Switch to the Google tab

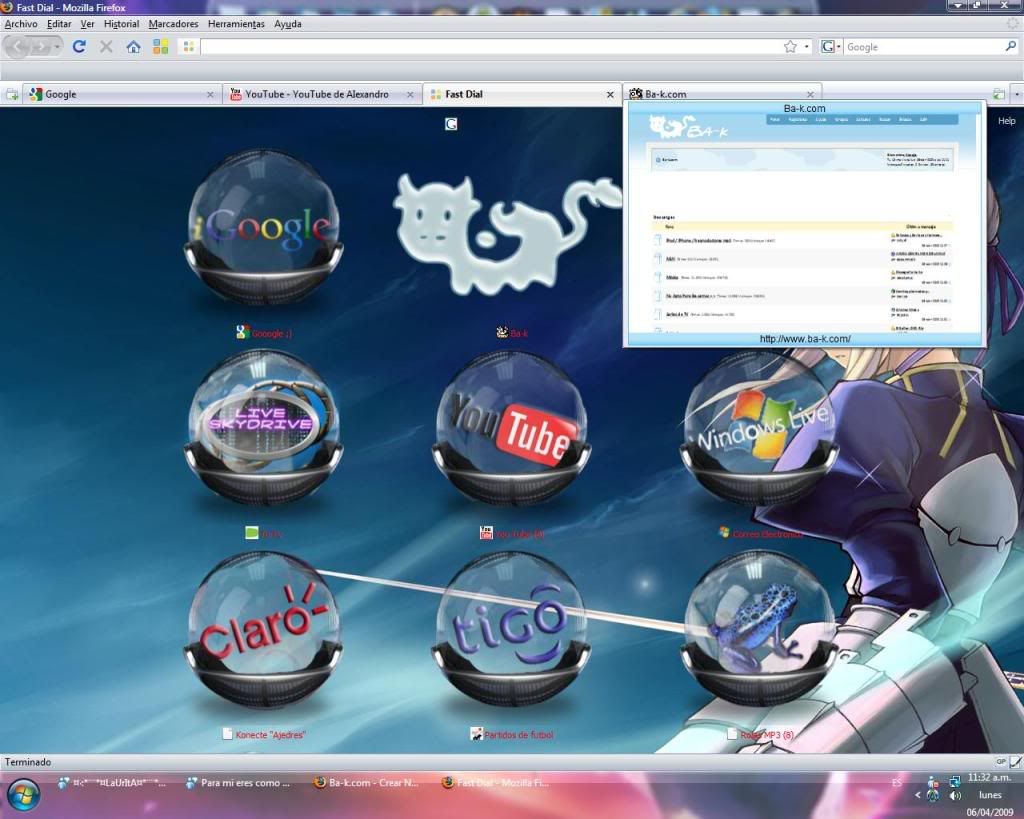[x=121, y=95]
